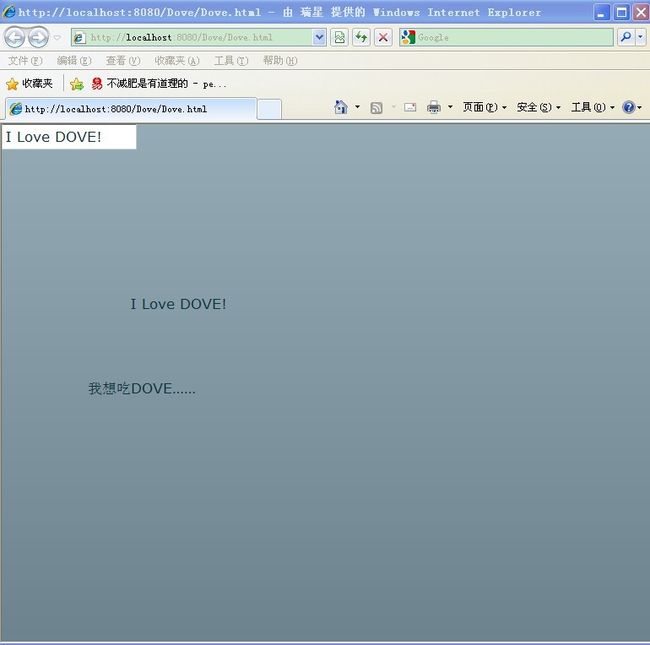Click the blue Help question mark icon
This screenshot has height=645, width=650.
628,107
